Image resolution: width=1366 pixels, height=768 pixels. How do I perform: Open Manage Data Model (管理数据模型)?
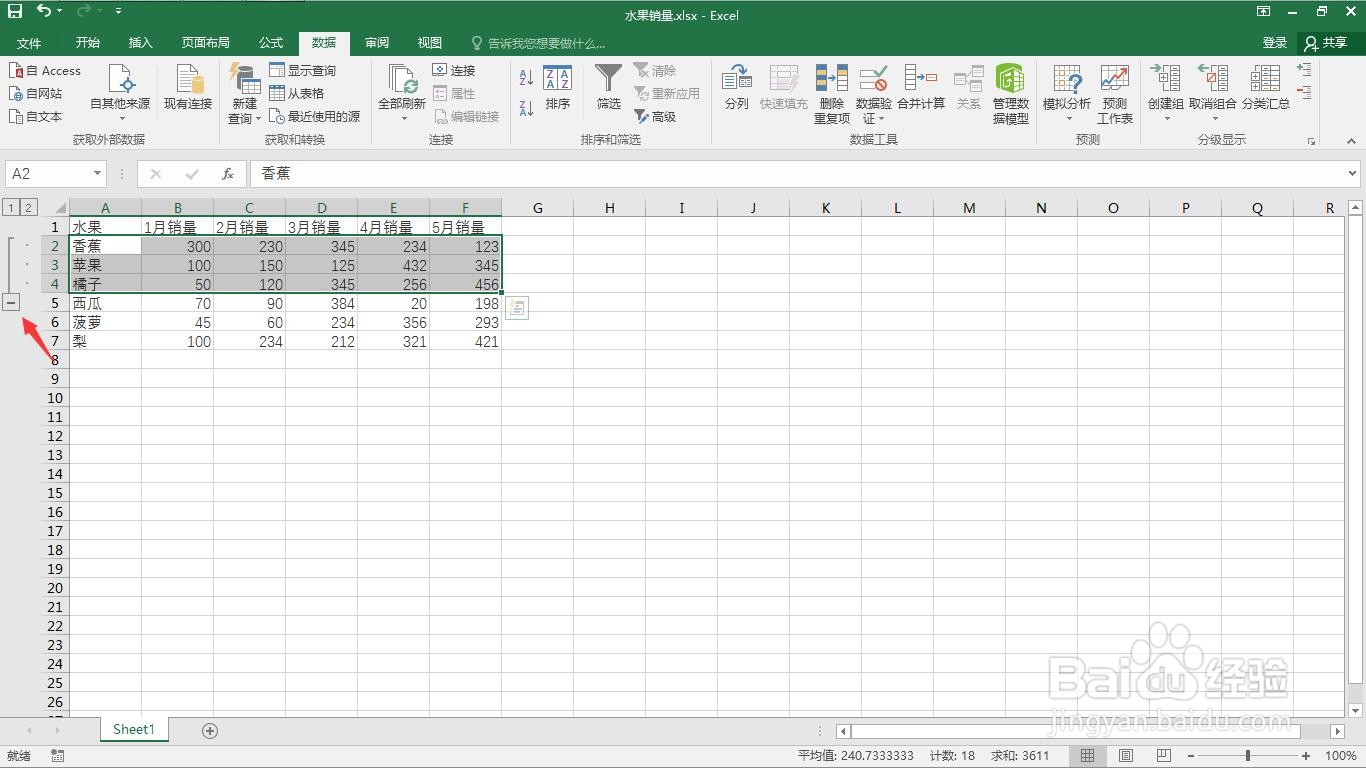(1010, 94)
